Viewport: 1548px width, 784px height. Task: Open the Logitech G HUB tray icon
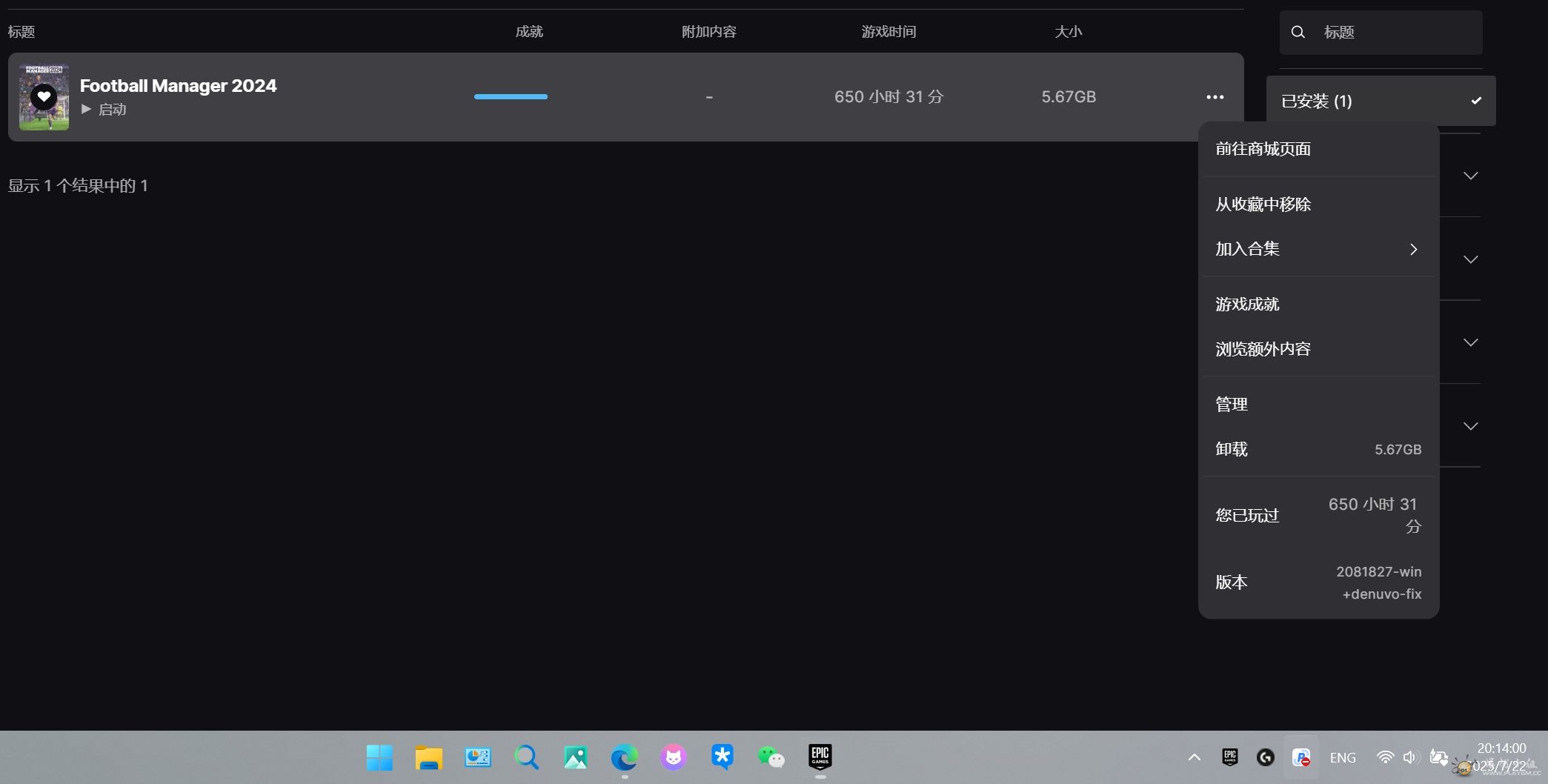tap(1266, 757)
